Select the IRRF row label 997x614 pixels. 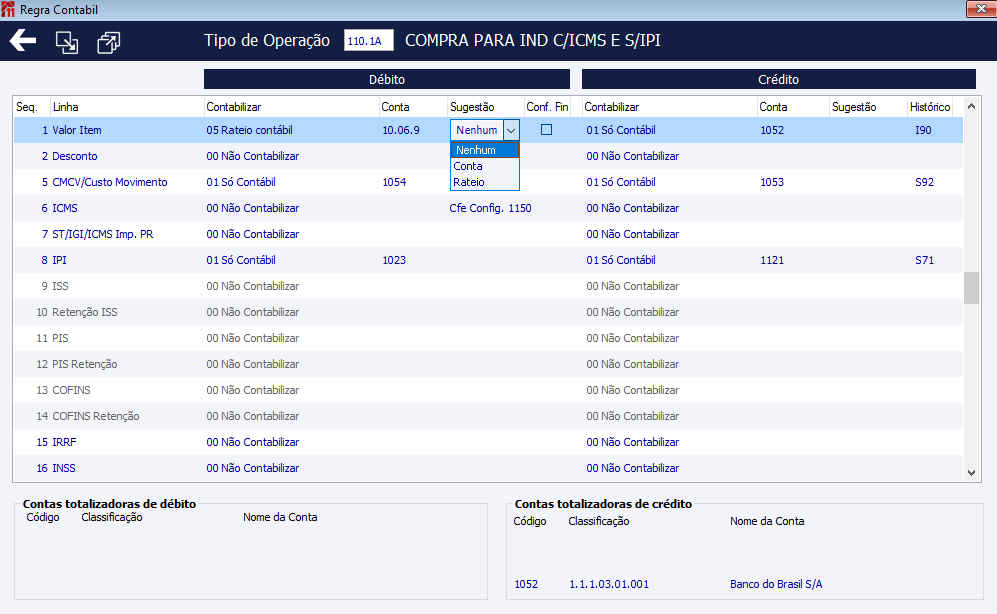tap(64, 442)
